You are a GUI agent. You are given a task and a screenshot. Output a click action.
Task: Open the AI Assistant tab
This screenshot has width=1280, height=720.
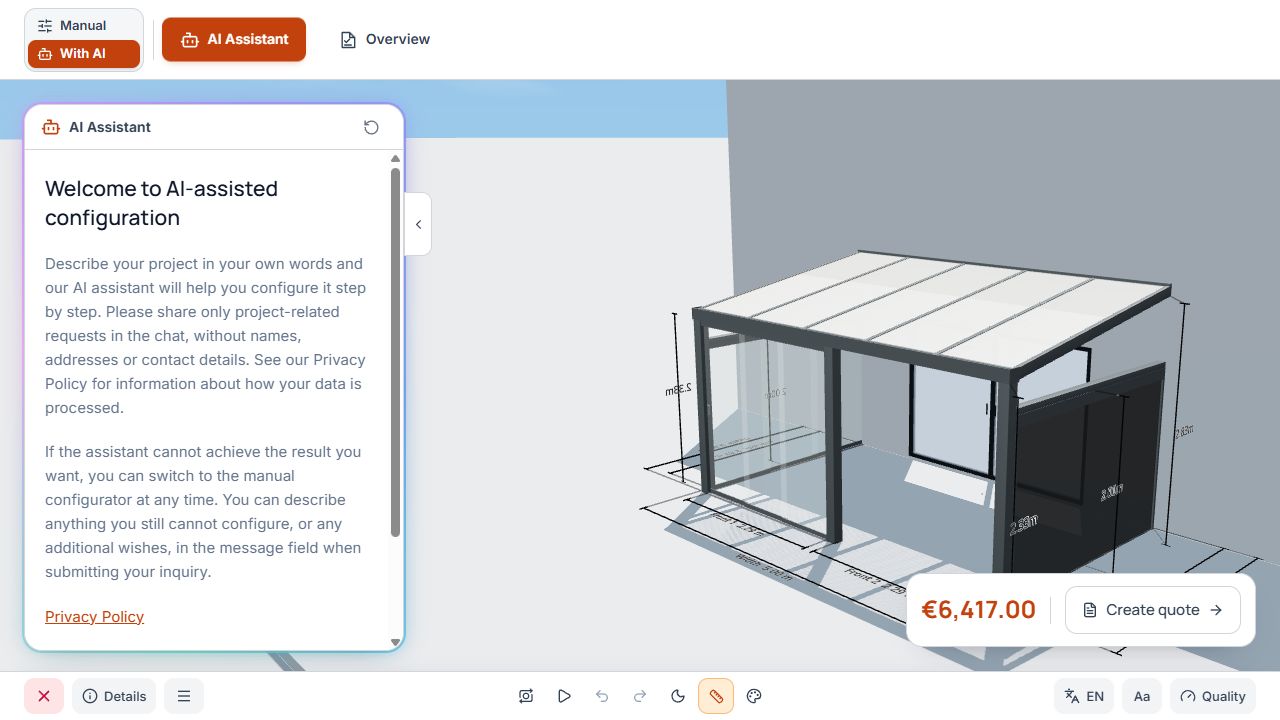[x=234, y=40]
